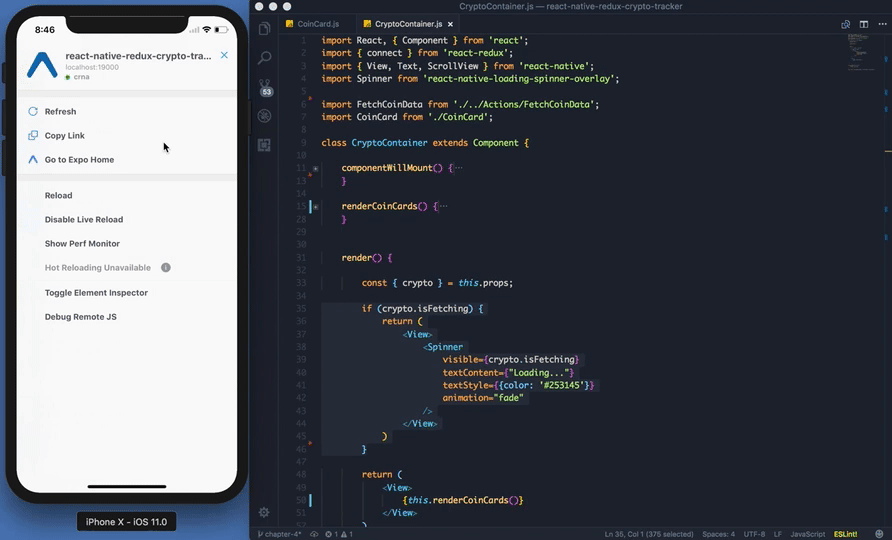Screen dimensions: 892x540
Task: Change indentation via Spaces: 4
Action: (718, 534)
